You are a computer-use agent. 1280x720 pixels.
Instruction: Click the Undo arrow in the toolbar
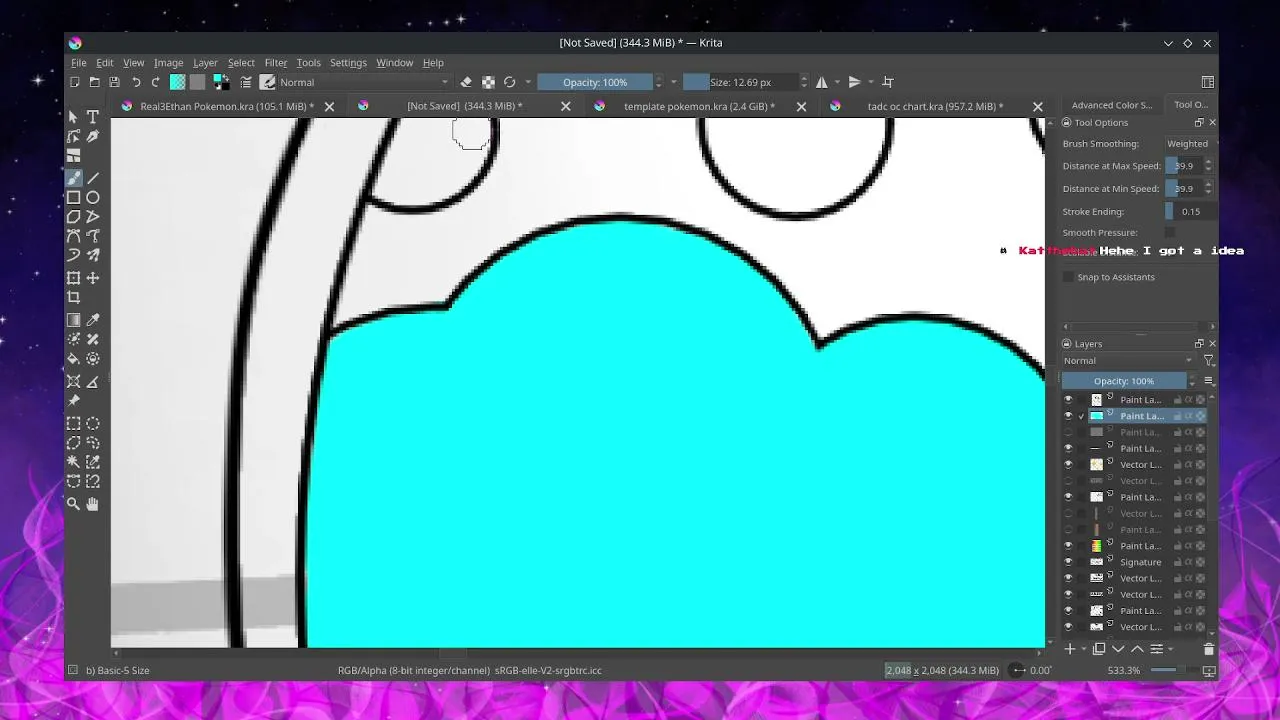pyautogui.click(x=136, y=82)
